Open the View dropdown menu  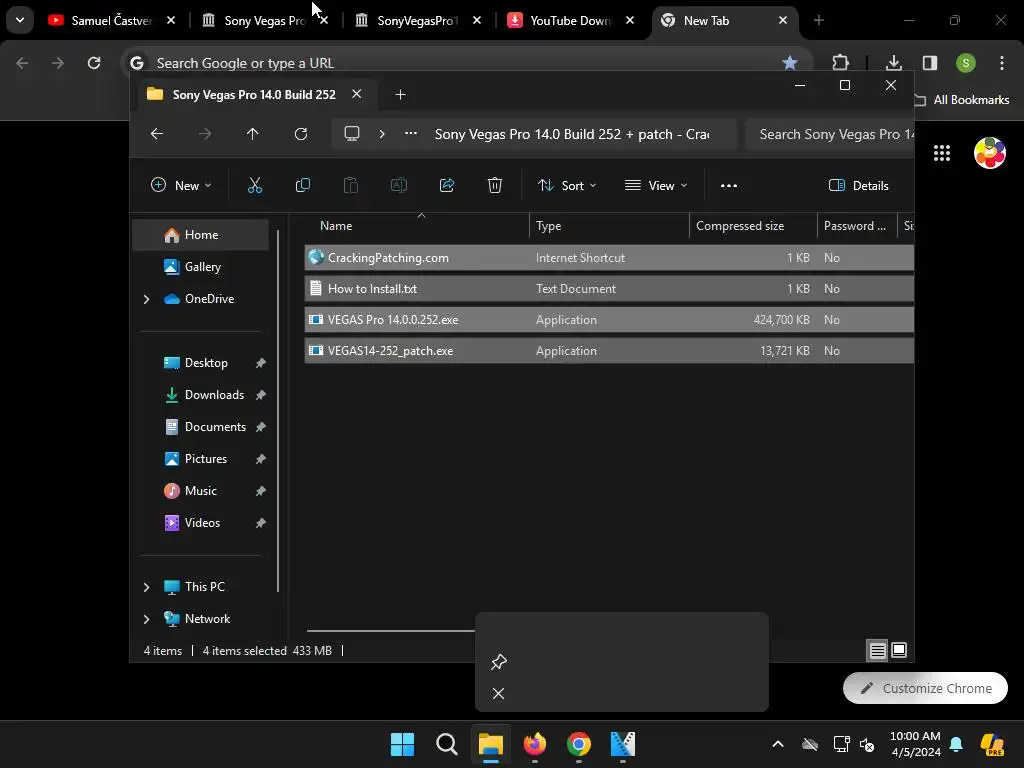[656, 185]
